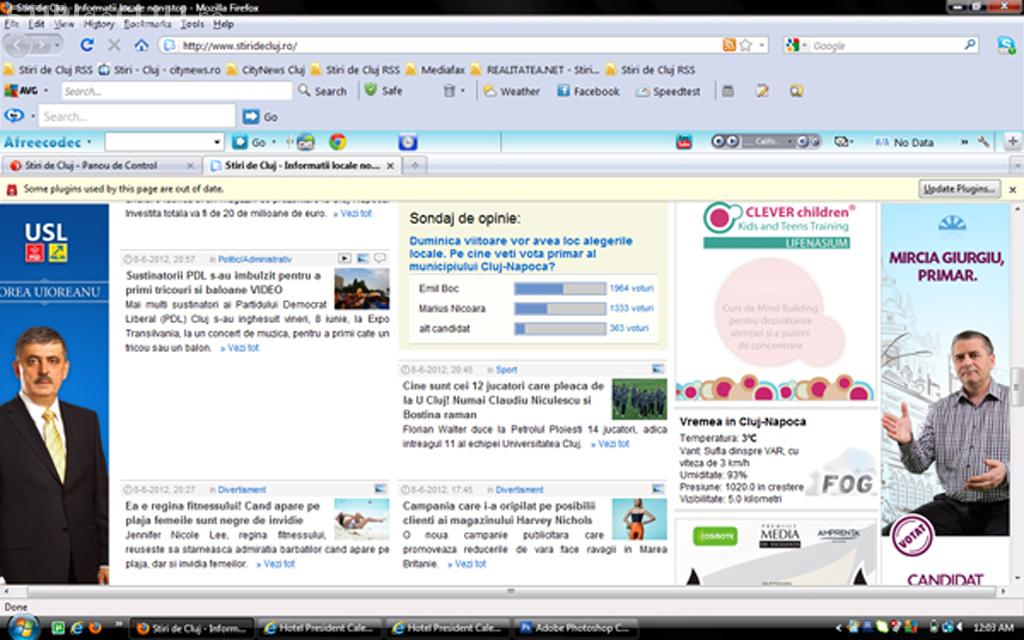Click the Skype icon beside the search box
The width and height of the screenshot is (1024, 640).
[1005, 45]
